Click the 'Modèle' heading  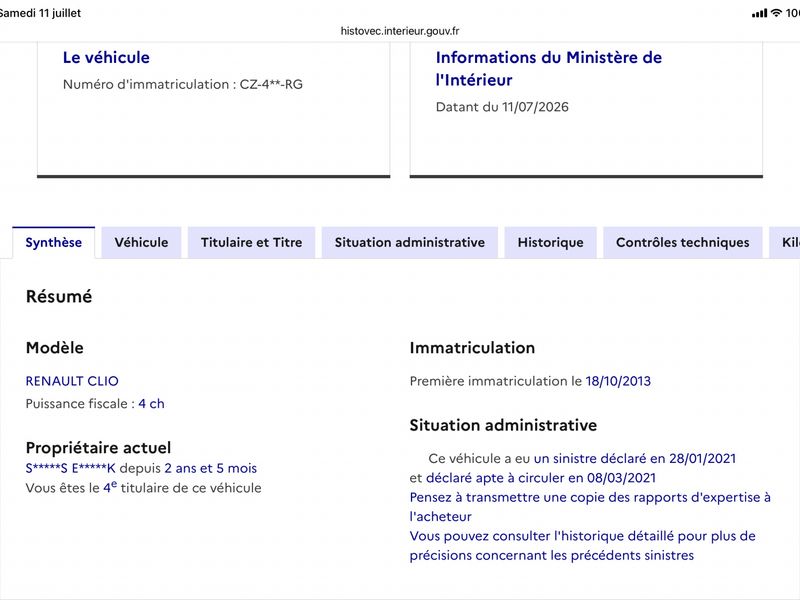click(x=55, y=347)
